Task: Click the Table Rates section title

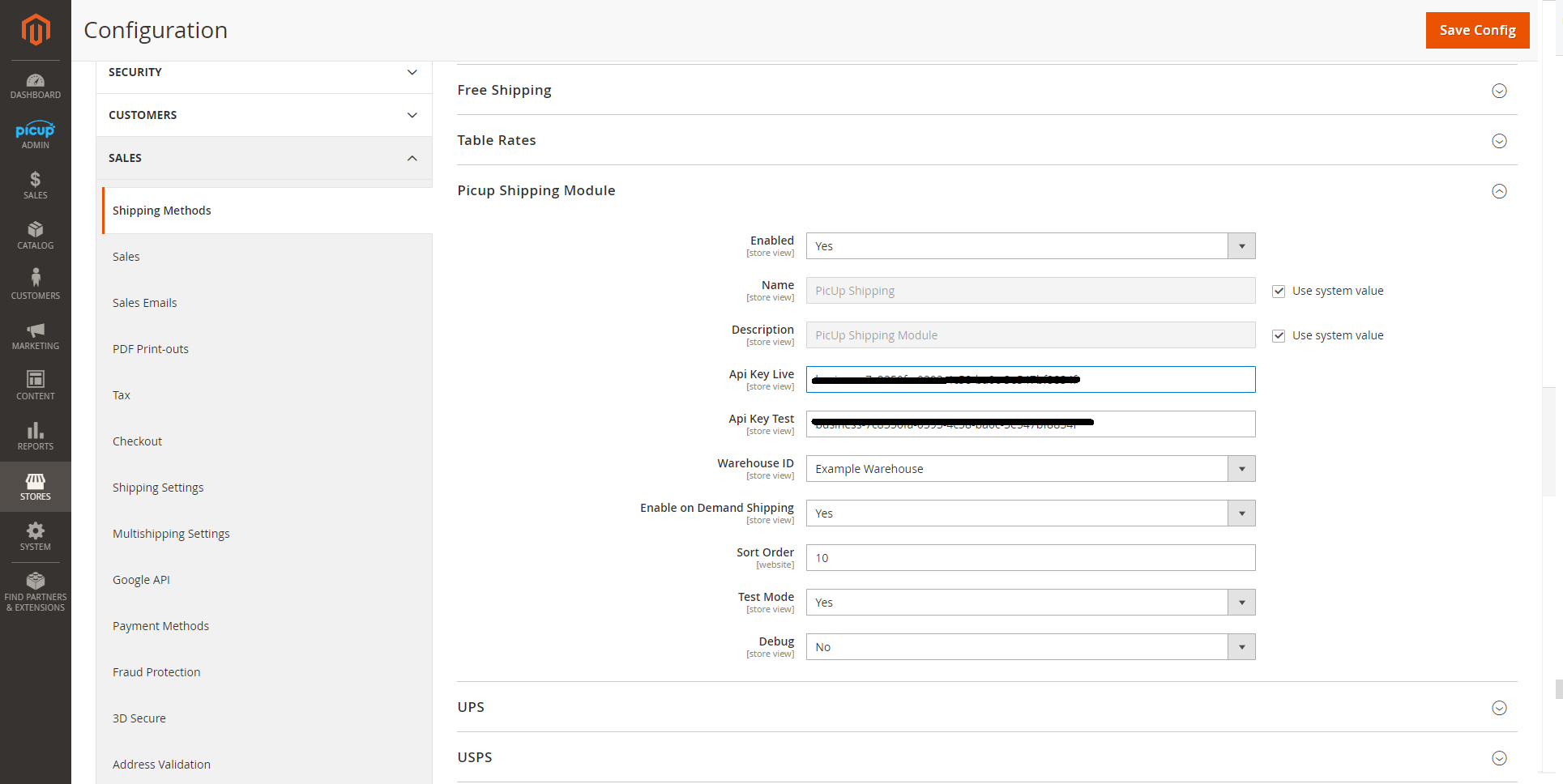Action: coord(497,140)
